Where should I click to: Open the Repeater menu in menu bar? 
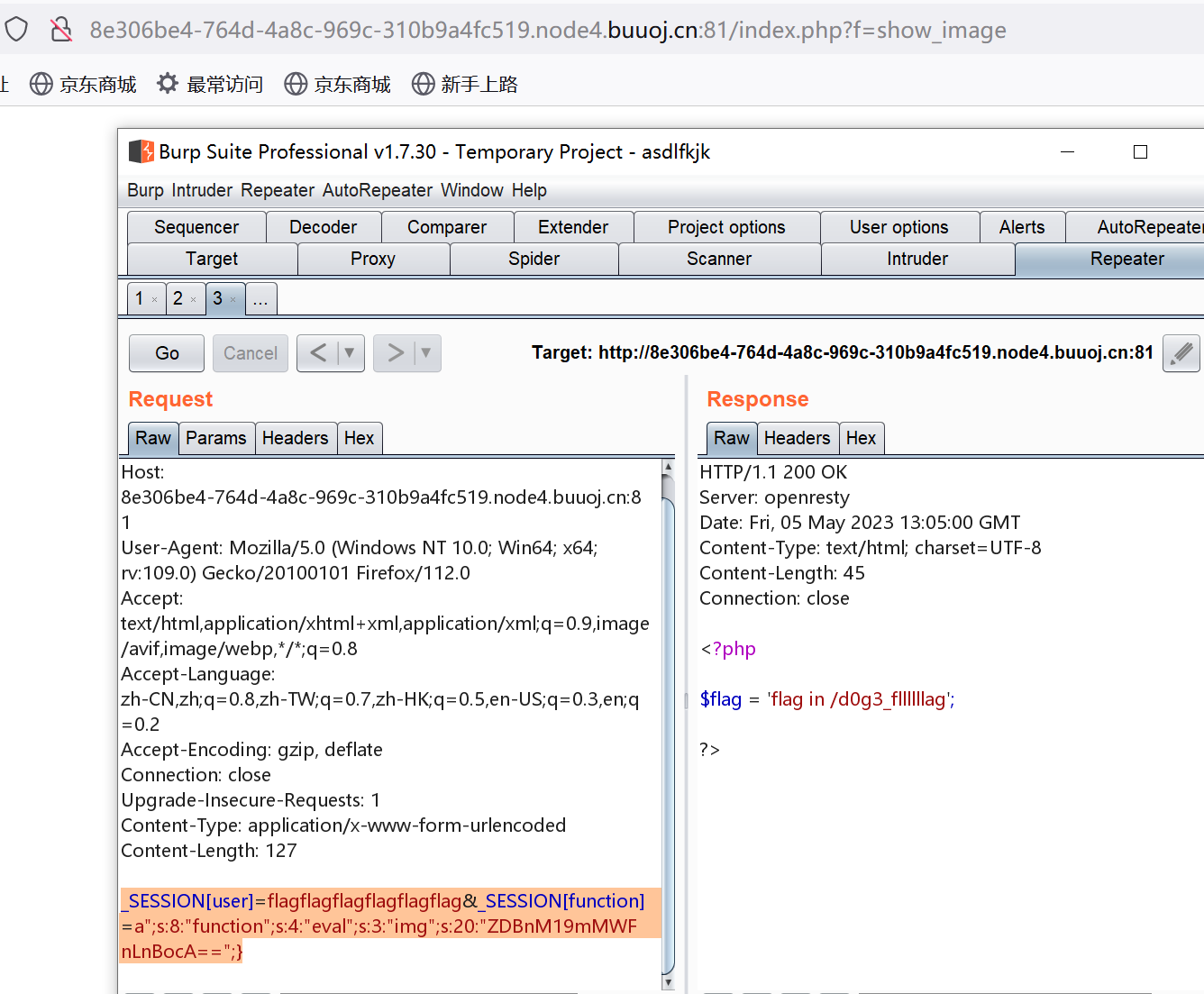pyautogui.click(x=278, y=190)
